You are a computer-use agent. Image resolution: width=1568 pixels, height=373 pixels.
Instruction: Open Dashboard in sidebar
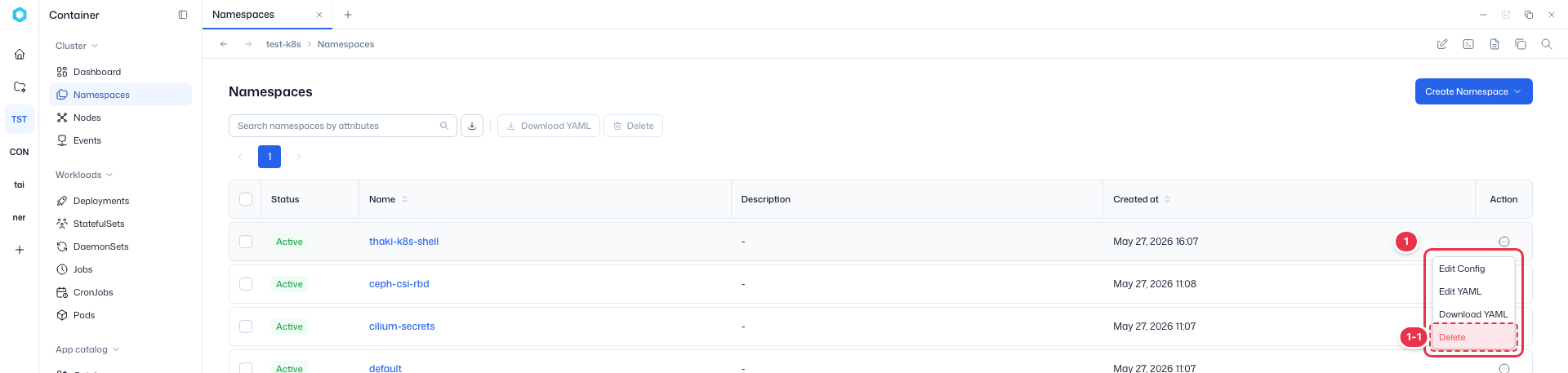(x=120, y=72)
